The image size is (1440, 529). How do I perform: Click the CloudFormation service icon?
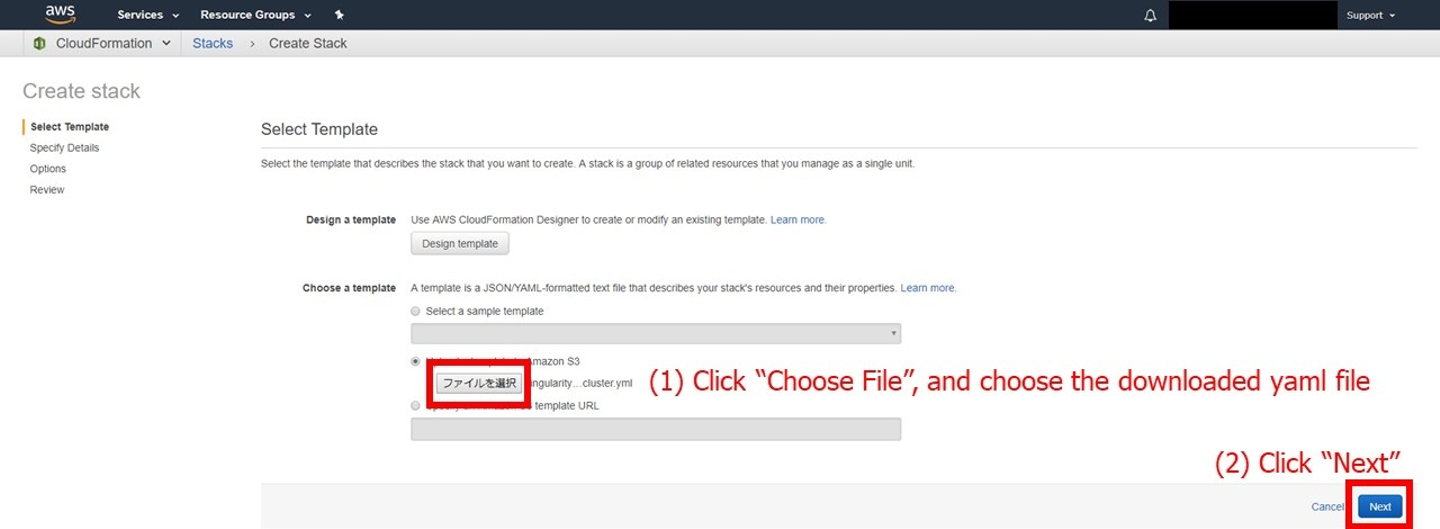pos(40,43)
